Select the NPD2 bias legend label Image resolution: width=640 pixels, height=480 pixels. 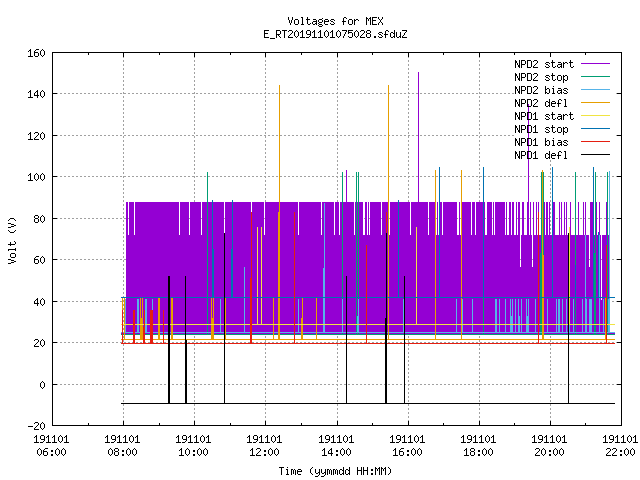[x=541, y=90]
